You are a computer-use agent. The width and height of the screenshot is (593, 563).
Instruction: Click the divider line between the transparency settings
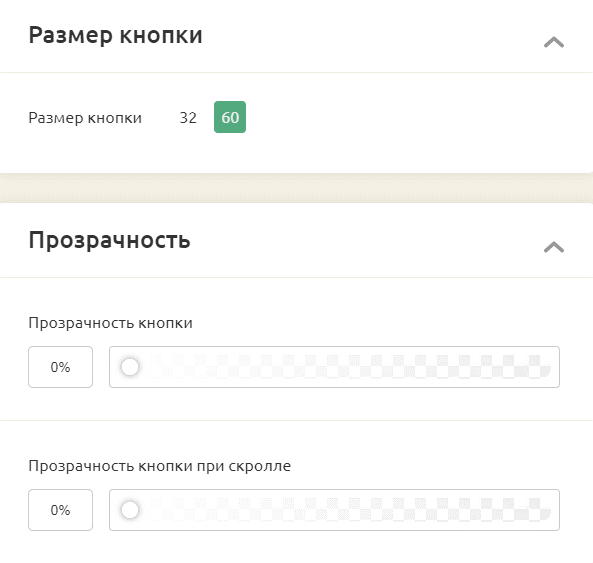[x=296, y=420]
